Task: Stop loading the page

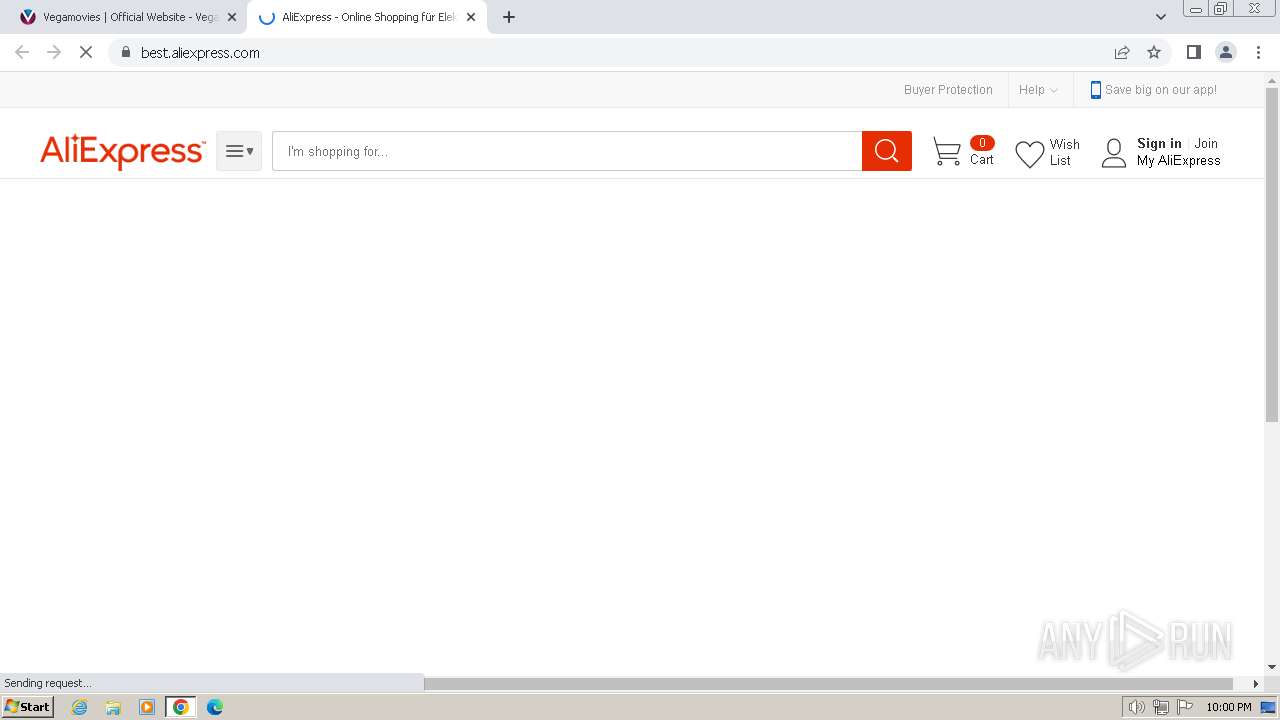Action: click(x=86, y=52)
